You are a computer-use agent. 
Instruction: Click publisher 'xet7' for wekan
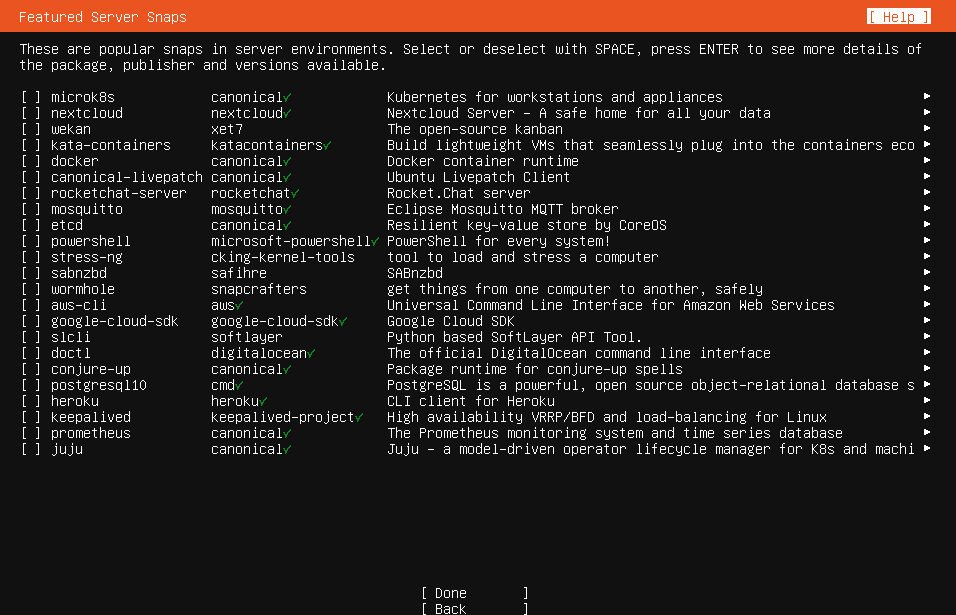[x=227, y=129]
